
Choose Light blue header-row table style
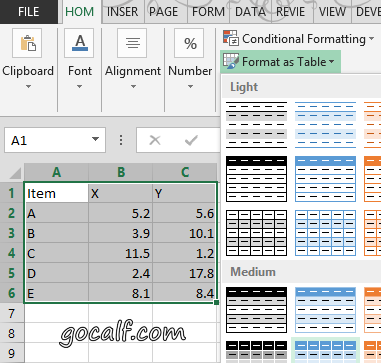325,179
